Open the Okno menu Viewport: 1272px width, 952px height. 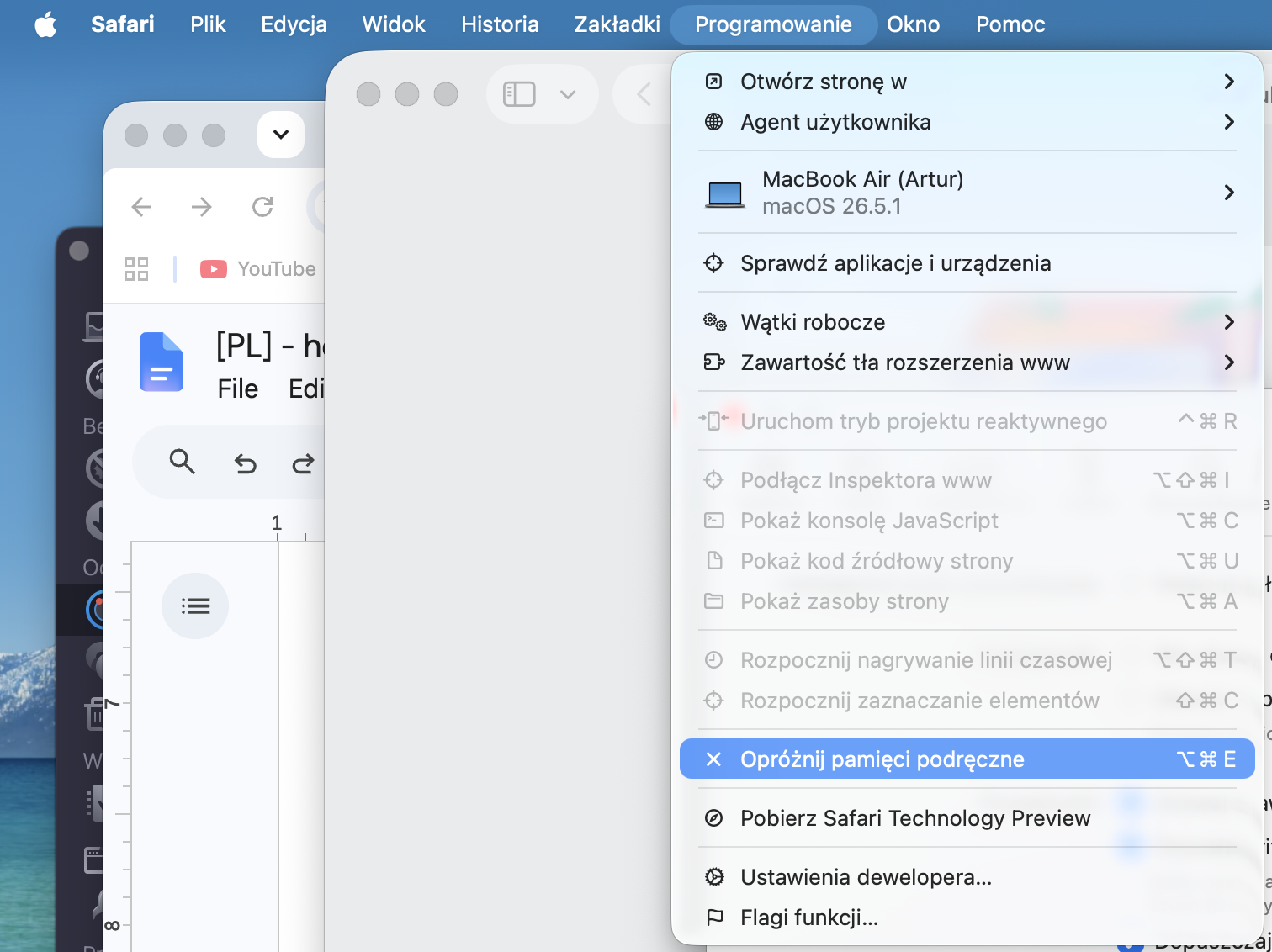tap(914, 24)
